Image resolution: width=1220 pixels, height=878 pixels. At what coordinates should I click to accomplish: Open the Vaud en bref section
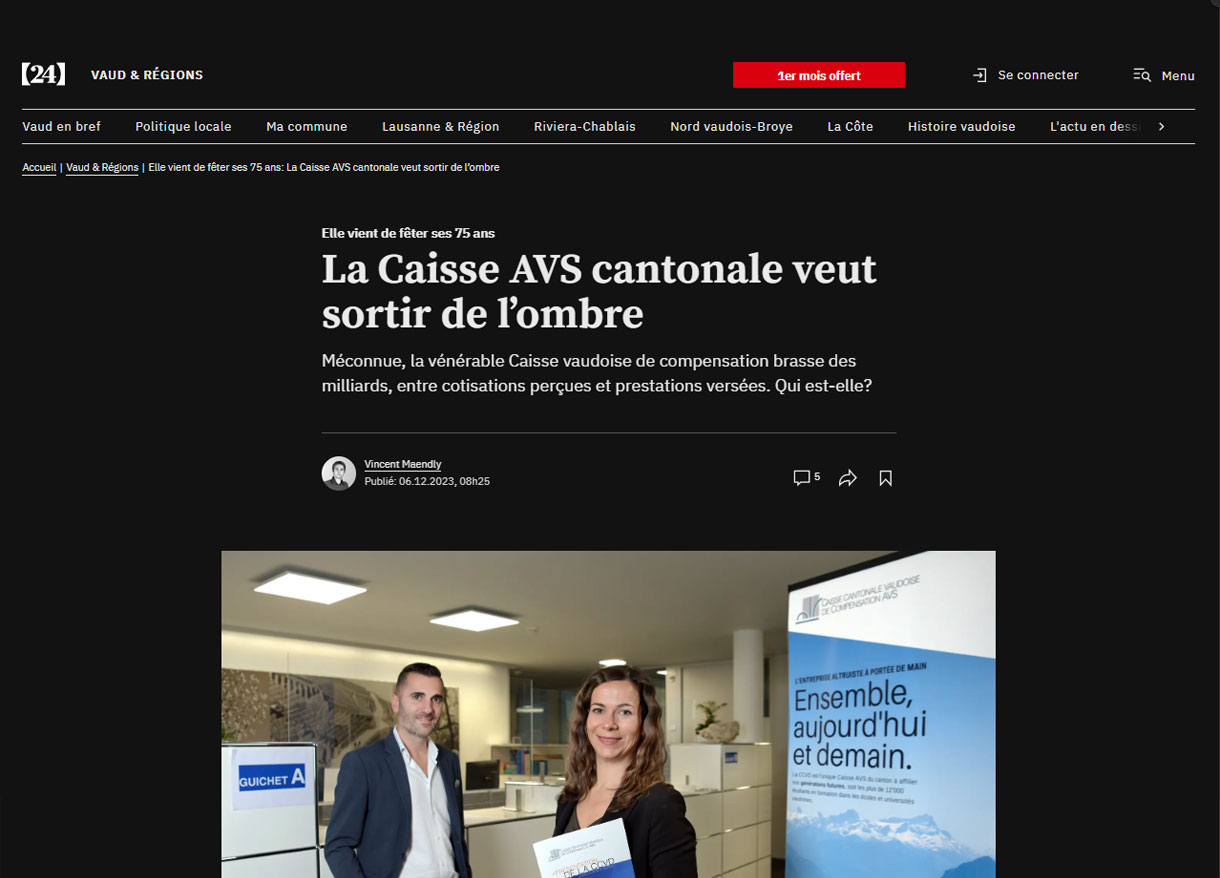point(62,127)
